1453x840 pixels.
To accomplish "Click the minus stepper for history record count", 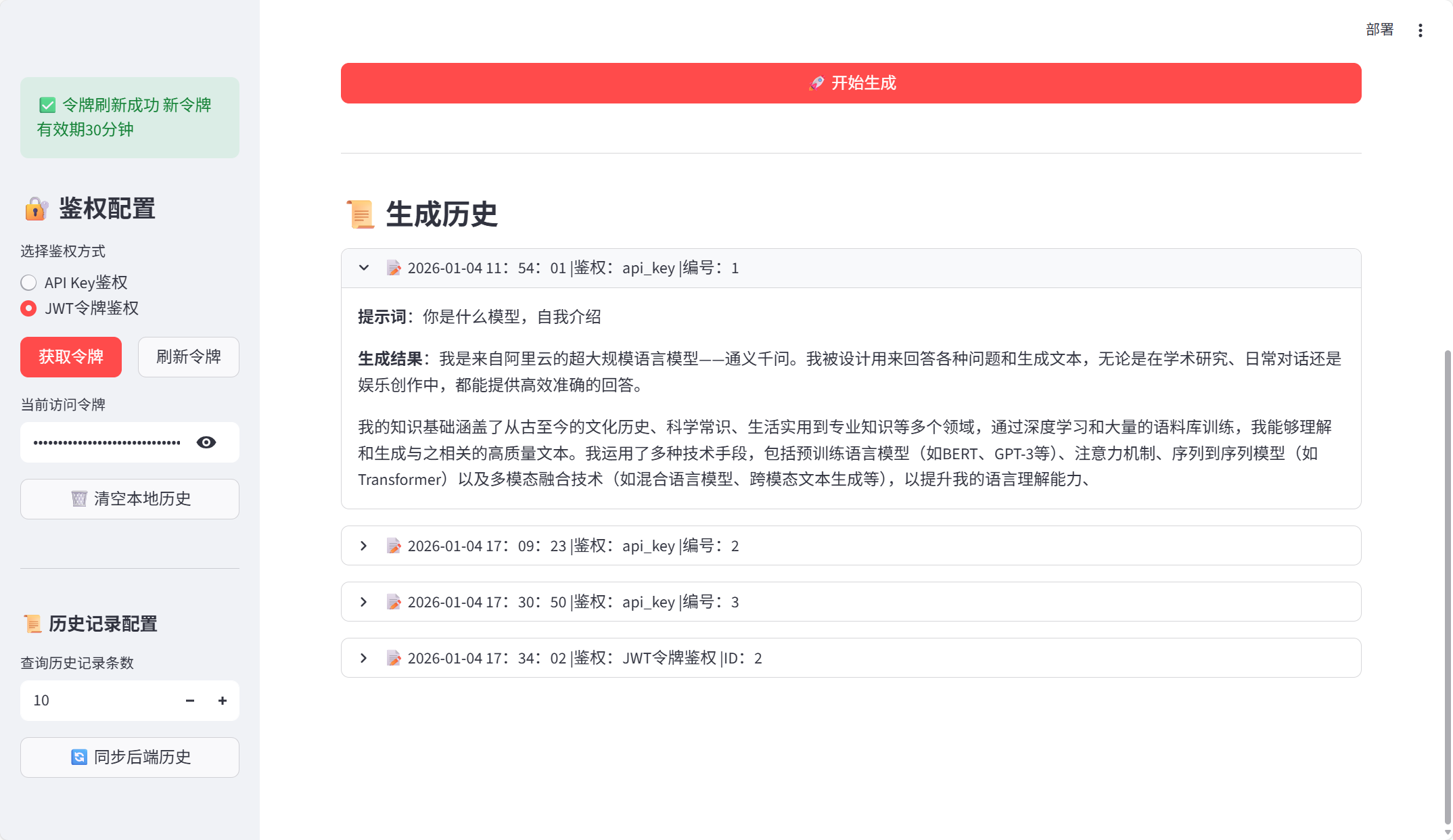I will point(190,701).
